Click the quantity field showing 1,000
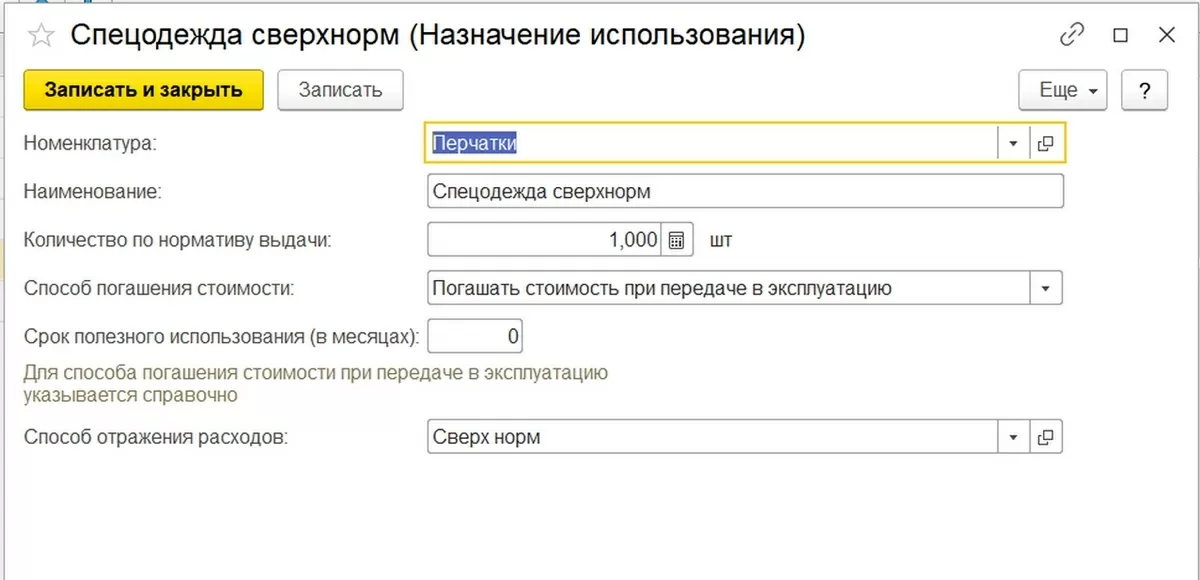Screen dimensions: 1200x580 pyautogui.click(x=544, y=240)
